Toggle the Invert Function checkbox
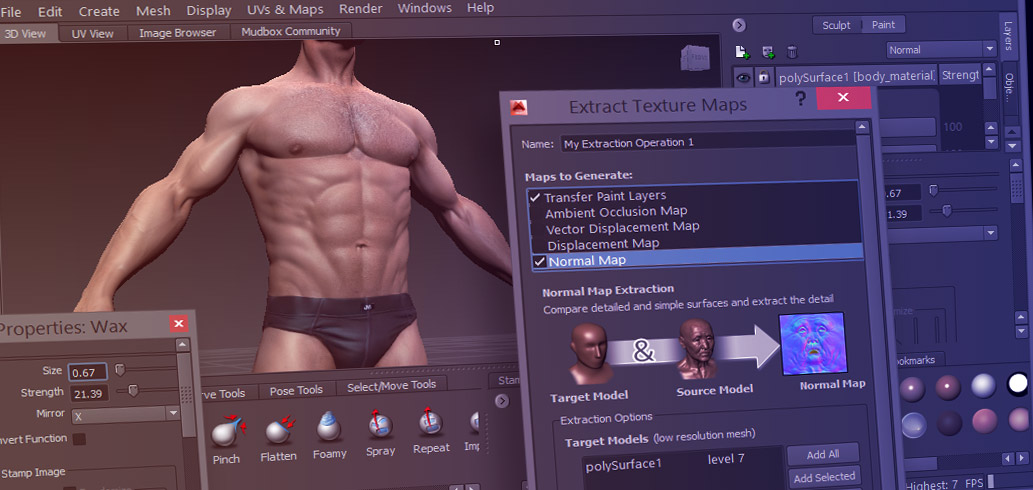The width and height of the screenshot is (1033, 490). point(79,439)
